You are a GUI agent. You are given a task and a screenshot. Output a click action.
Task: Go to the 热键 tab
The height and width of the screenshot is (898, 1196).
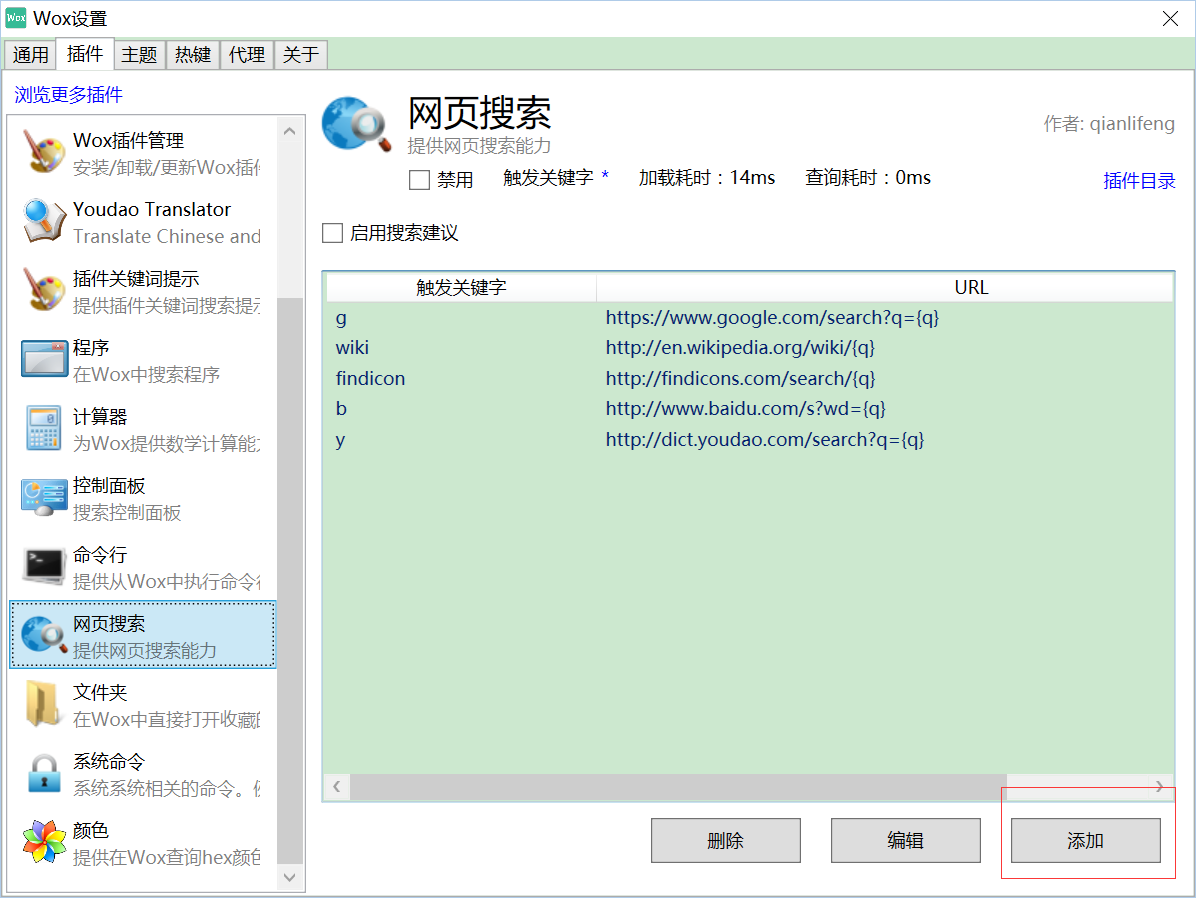[x=193, y=55]
